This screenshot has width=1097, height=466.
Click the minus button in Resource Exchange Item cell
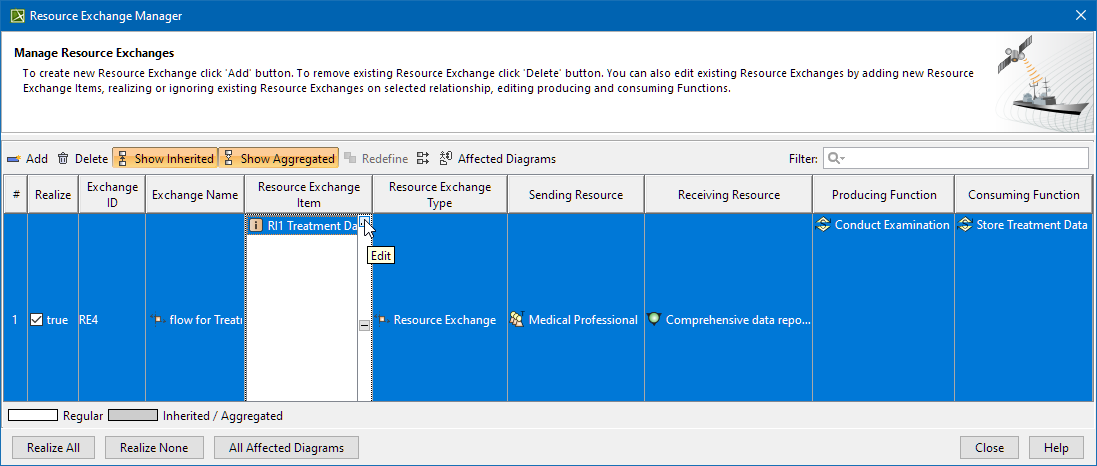(365, 325)
